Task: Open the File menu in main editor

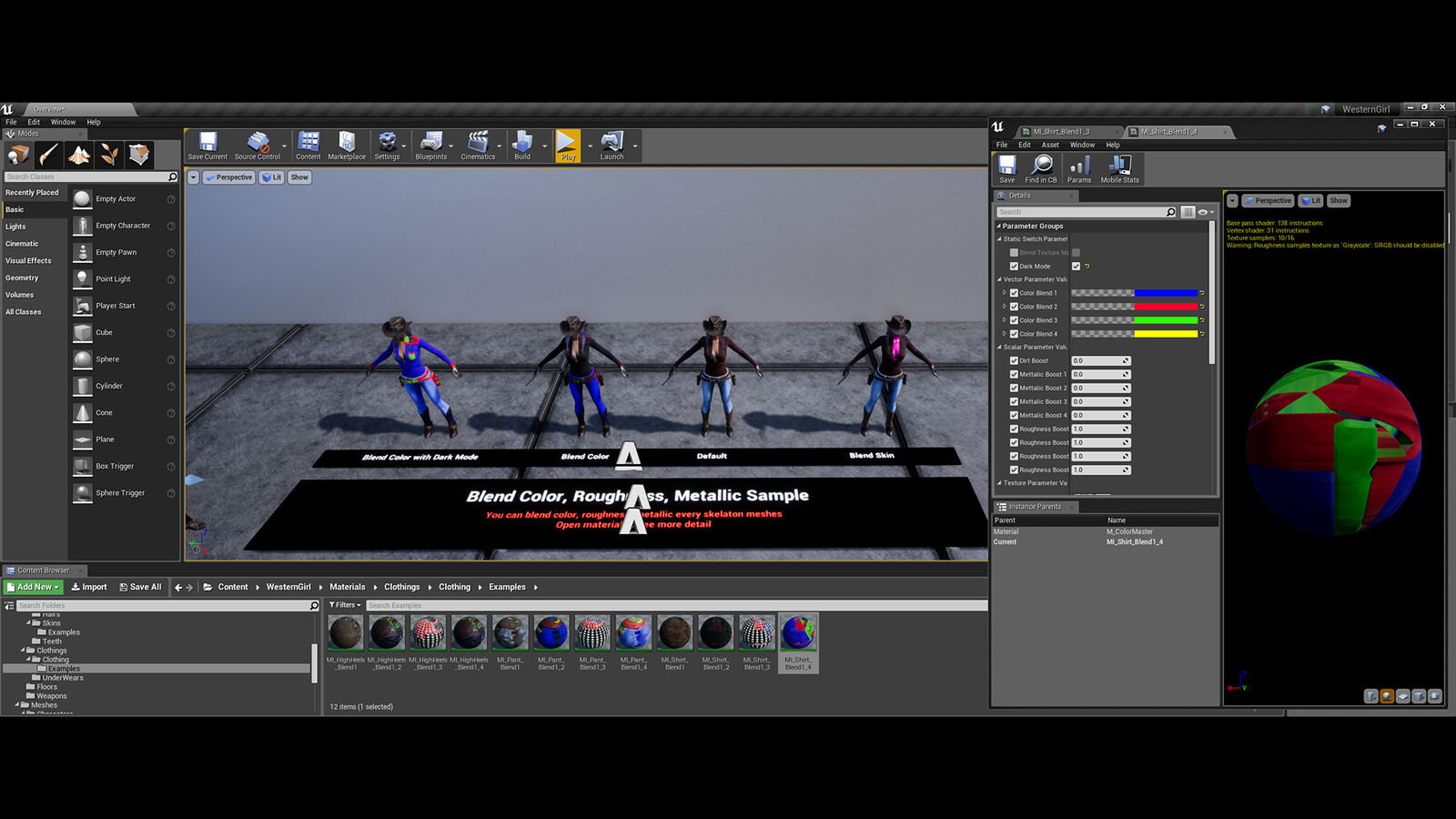Action: pos(11,122)
